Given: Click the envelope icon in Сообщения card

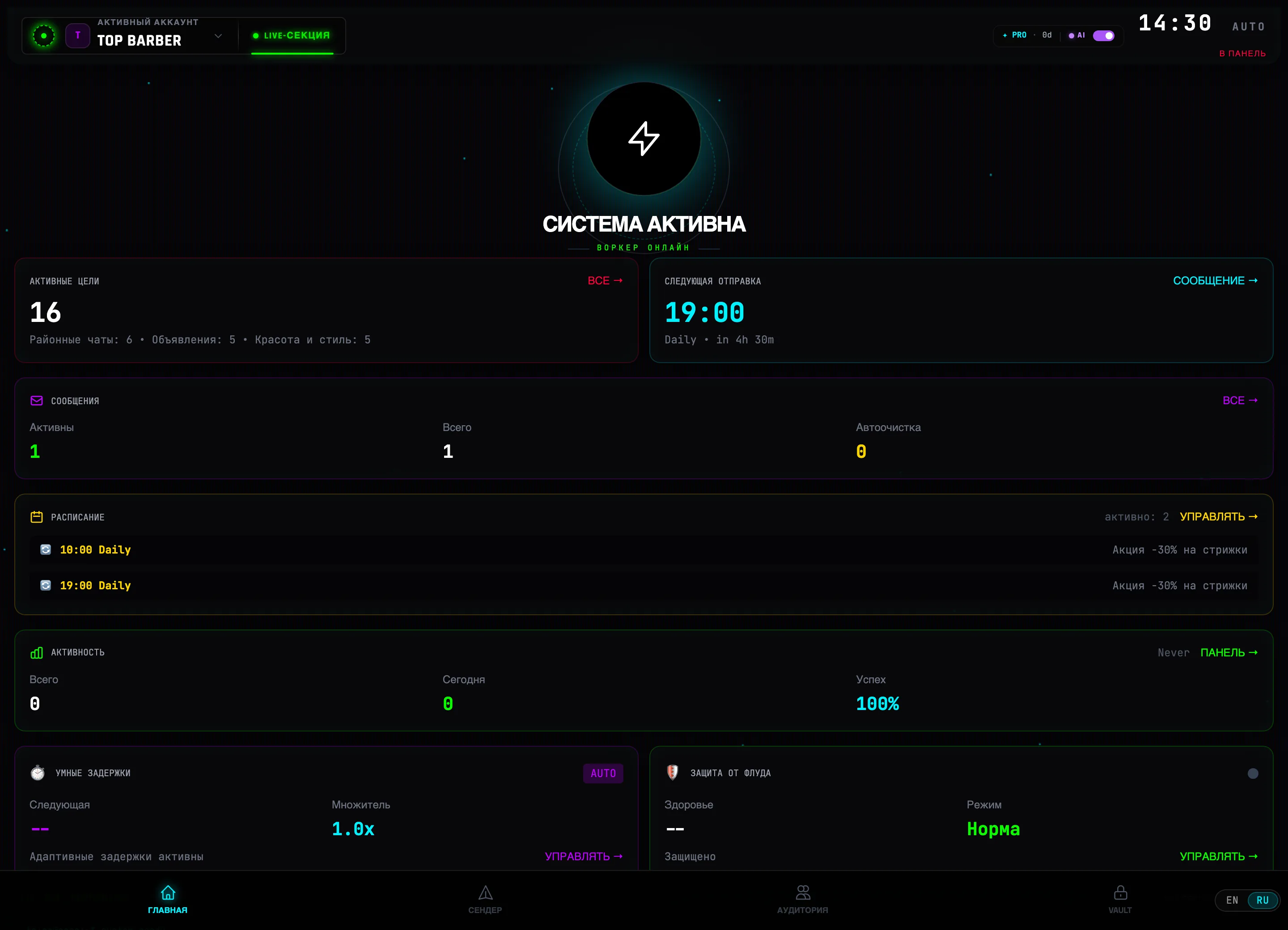Looking at the screenshot, I should coord(37,401).
